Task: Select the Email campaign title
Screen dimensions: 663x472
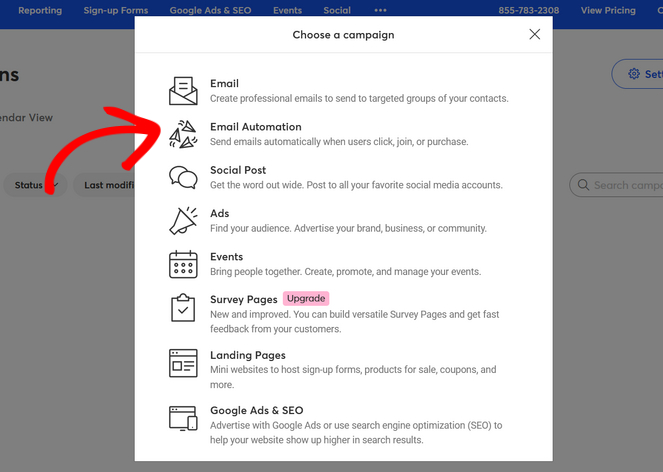Action: [225, 83]
